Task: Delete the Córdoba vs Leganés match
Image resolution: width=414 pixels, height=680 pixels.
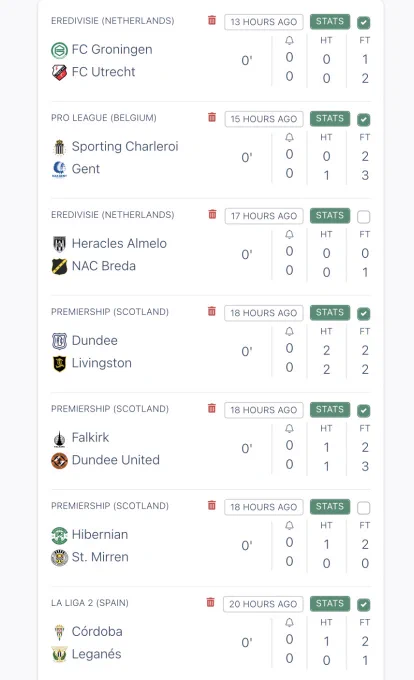Action: 210,602
